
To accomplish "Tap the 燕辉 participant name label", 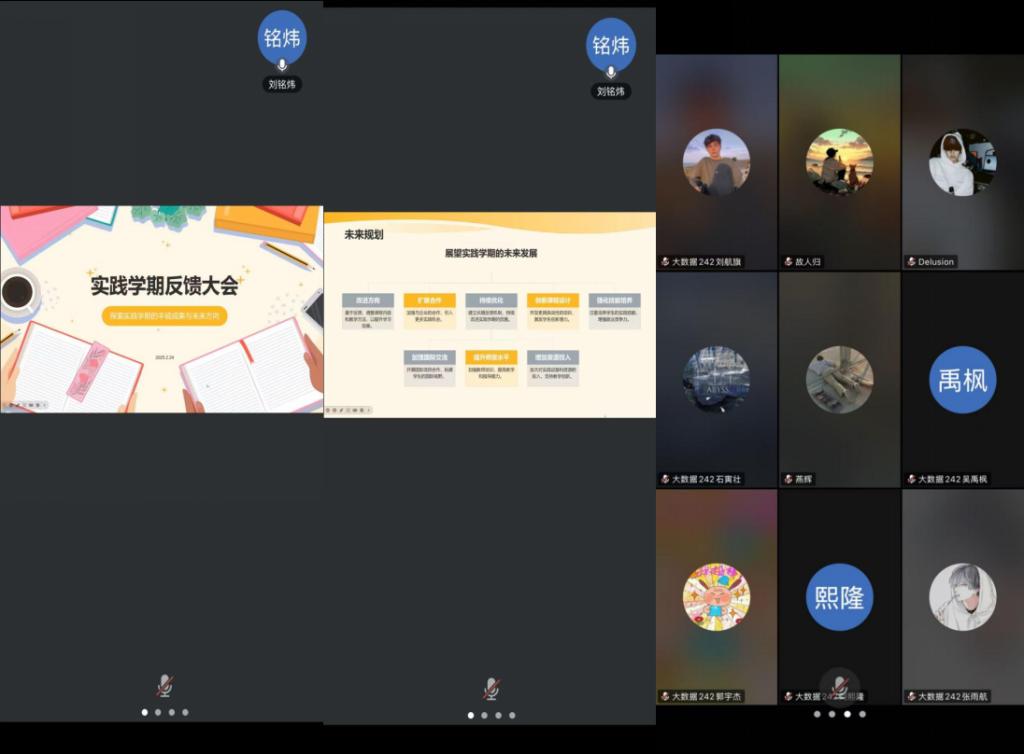I will [804, 479].
